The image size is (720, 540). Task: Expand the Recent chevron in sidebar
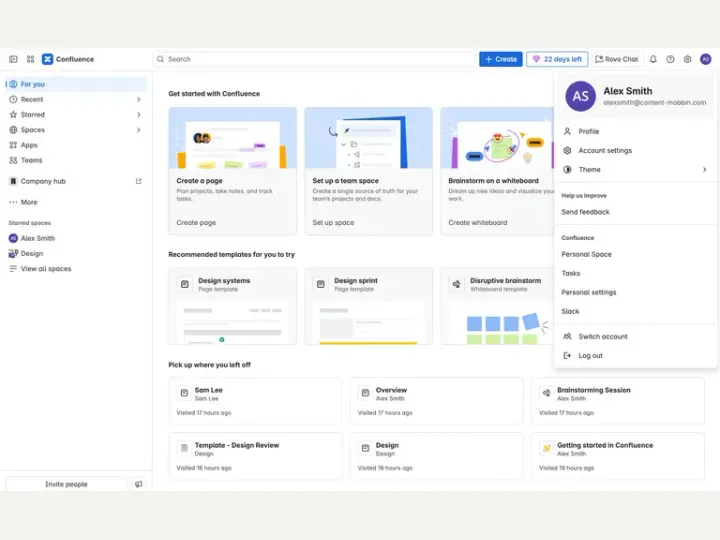point(139,99)
